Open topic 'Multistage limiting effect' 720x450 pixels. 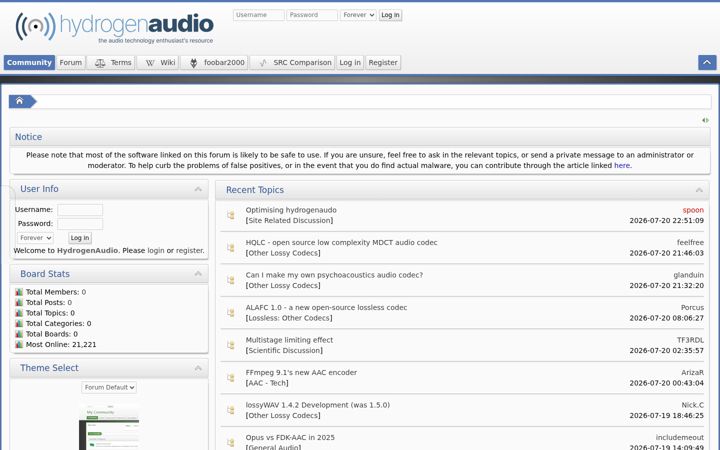coord(289,340)
